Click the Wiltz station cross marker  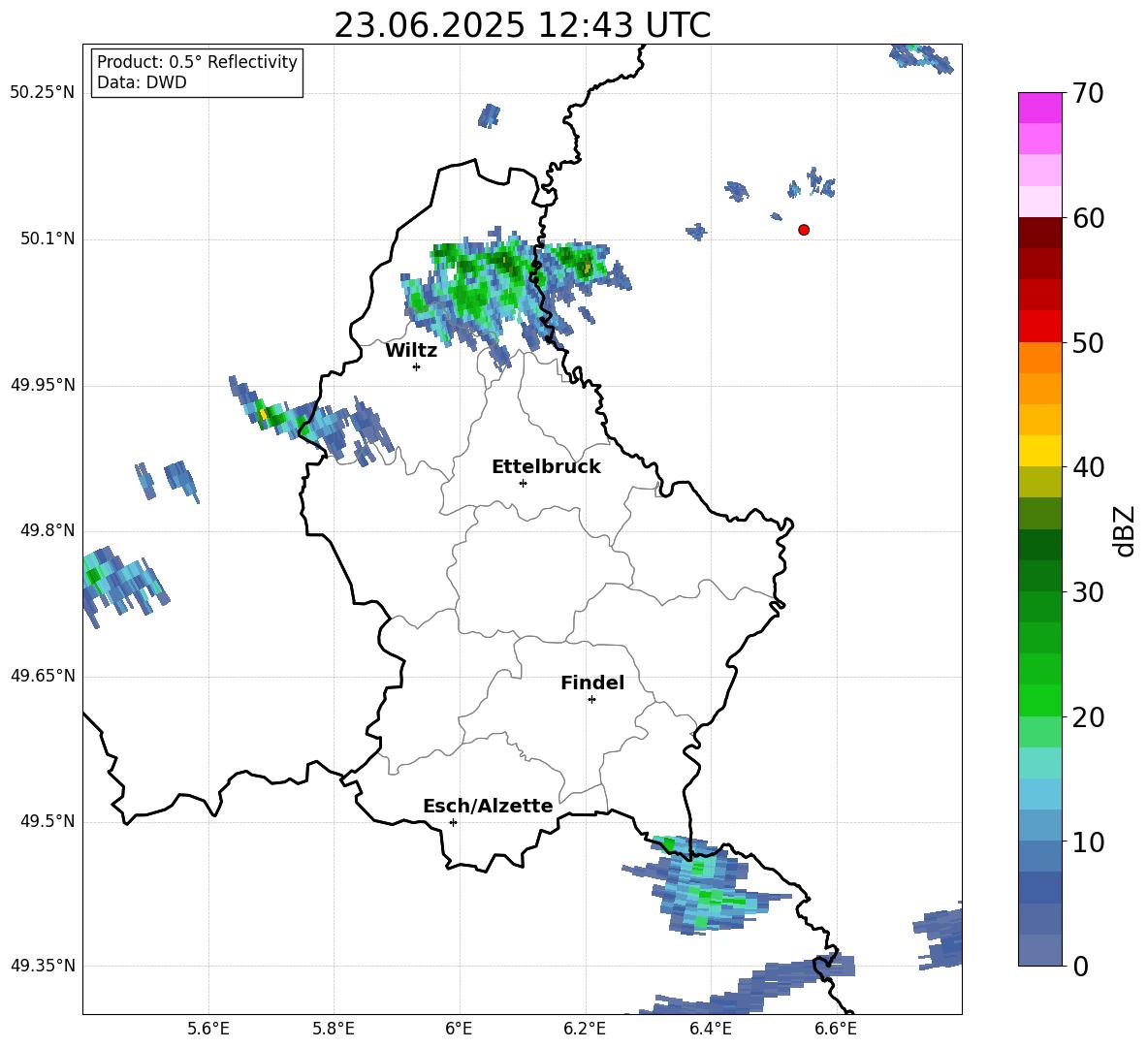click(x=417, y=366)
